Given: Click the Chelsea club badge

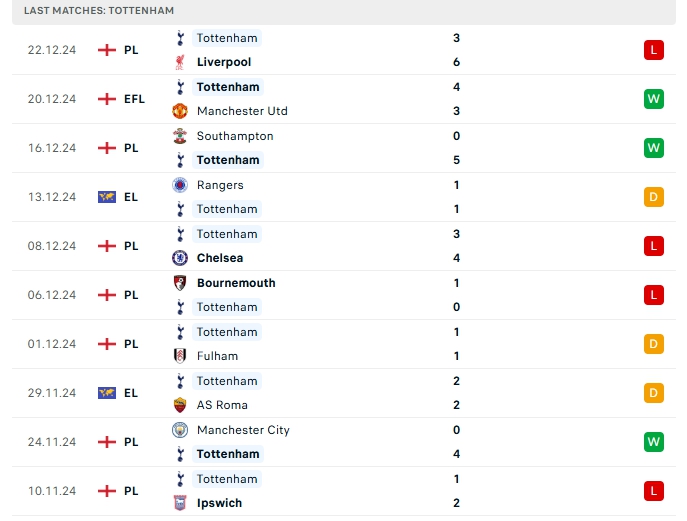Looking at the screenshot, I should click(180, 258).
